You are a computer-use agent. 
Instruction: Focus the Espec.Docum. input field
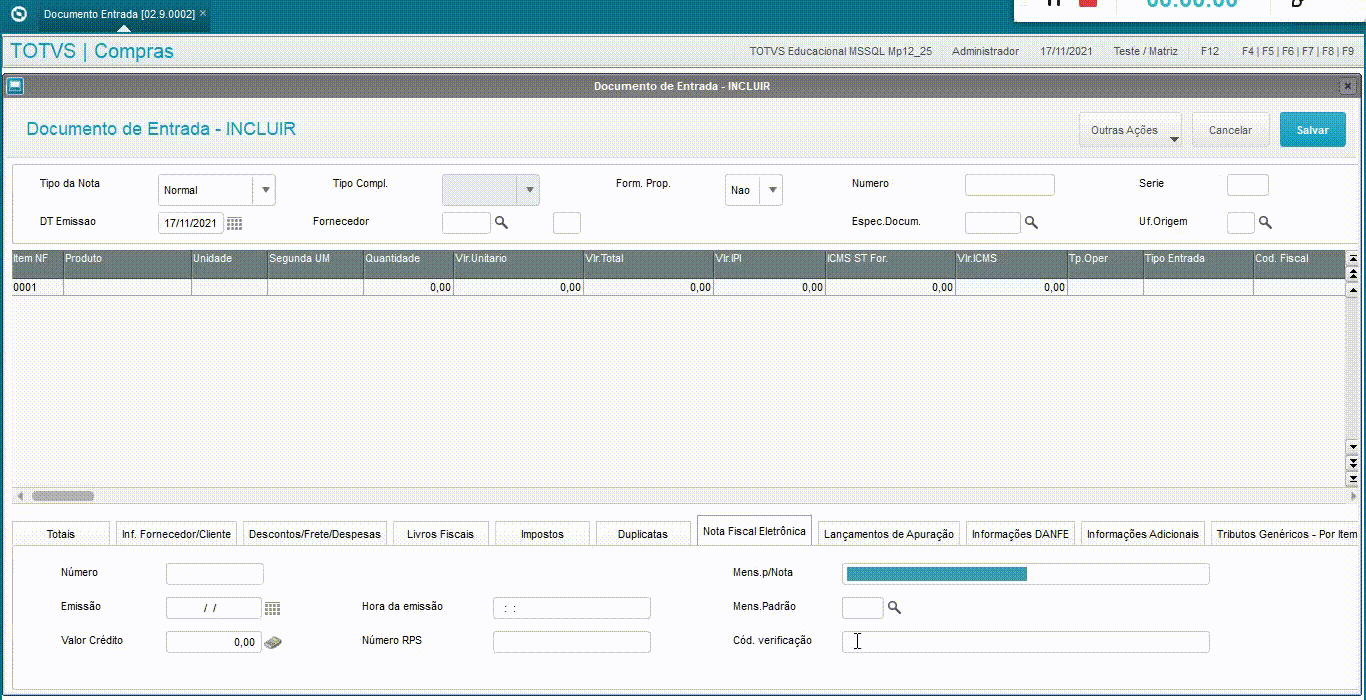(x=993, y=223)
